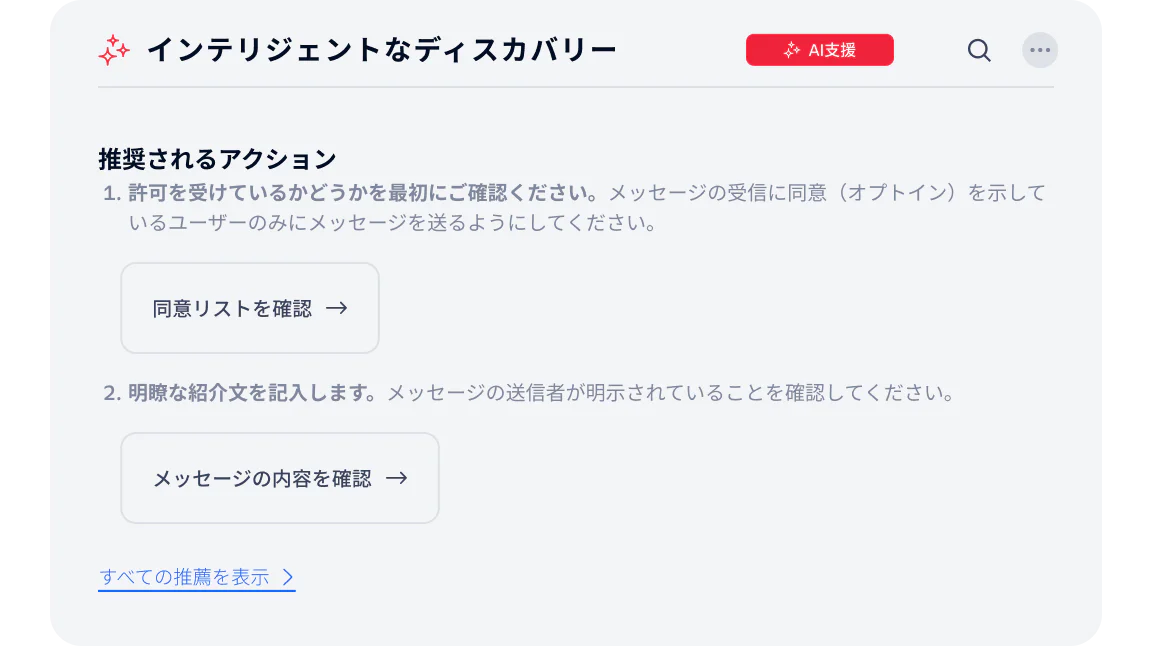Click the インテリジェントなディスカバリー title

pos(382,49)
